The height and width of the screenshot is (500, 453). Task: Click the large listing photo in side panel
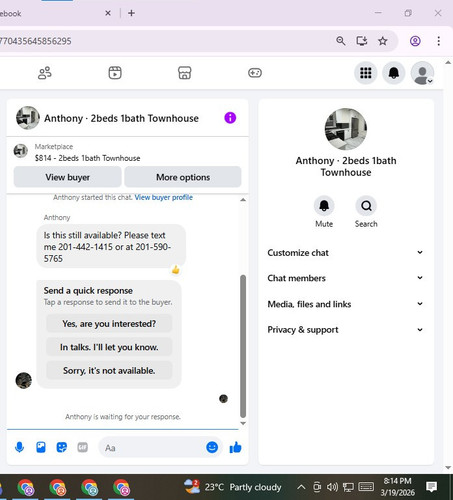[346, 129]
